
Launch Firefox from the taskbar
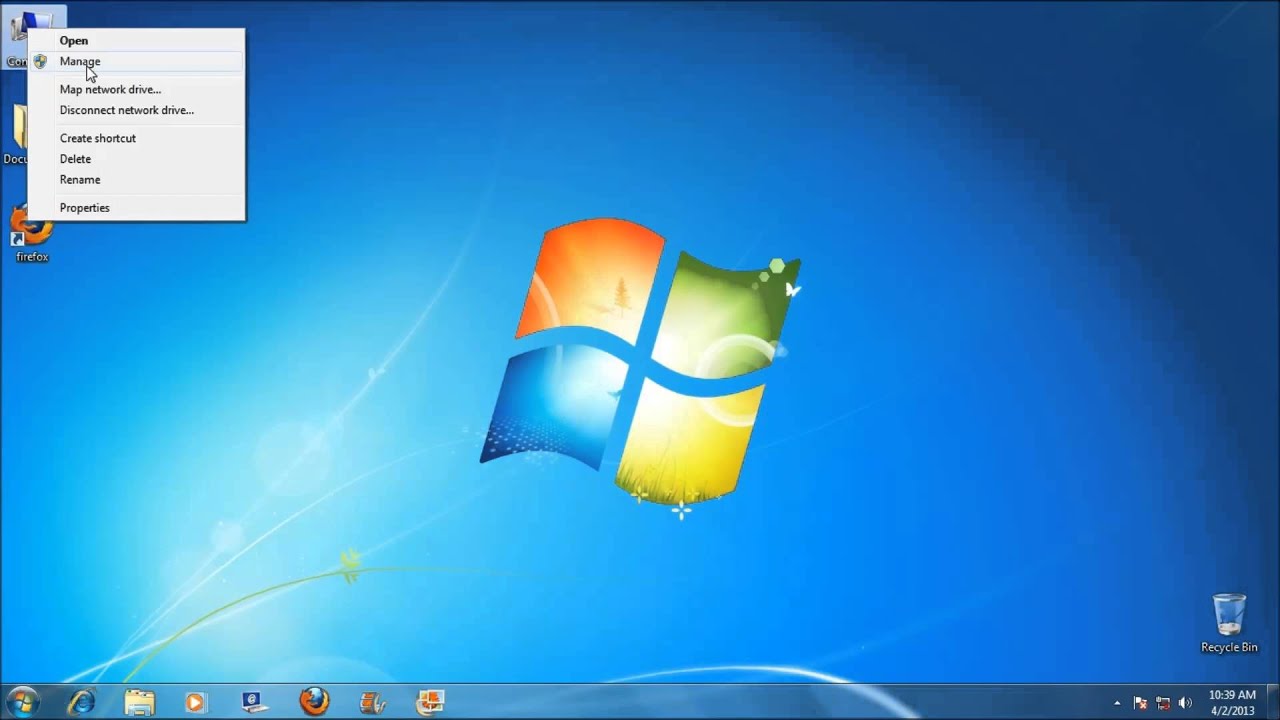coord(314,702)
